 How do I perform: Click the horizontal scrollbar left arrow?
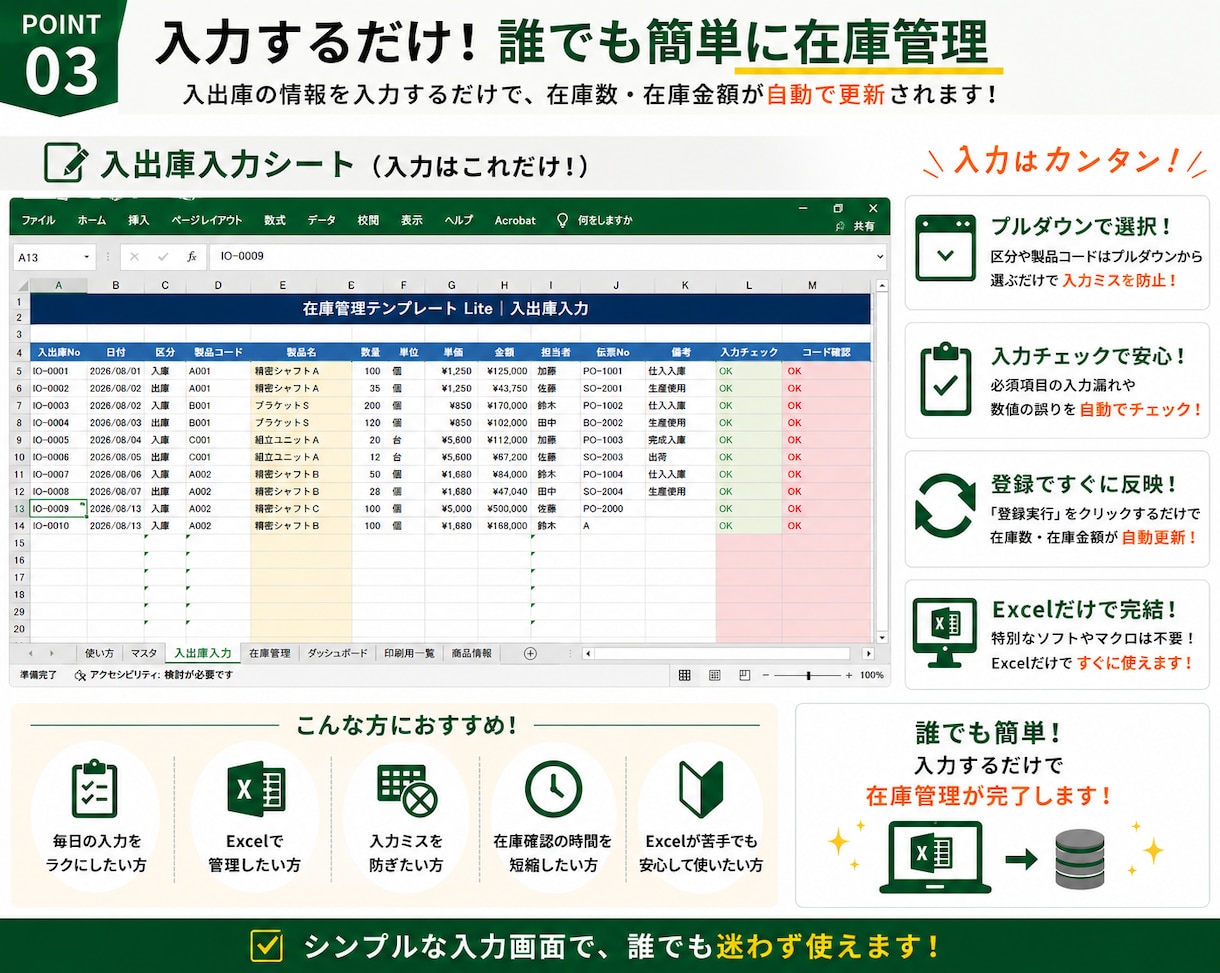tap(588, 653)
